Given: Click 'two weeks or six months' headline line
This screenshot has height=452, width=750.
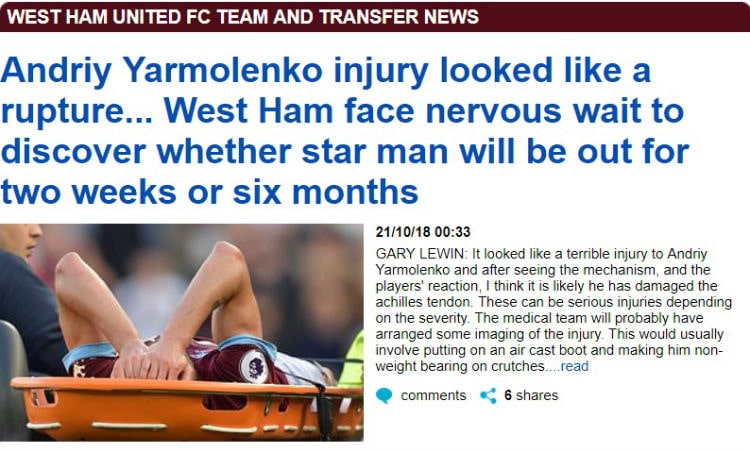Looking at the screenshot, I should pyautogui.click(x=210, y=192).
